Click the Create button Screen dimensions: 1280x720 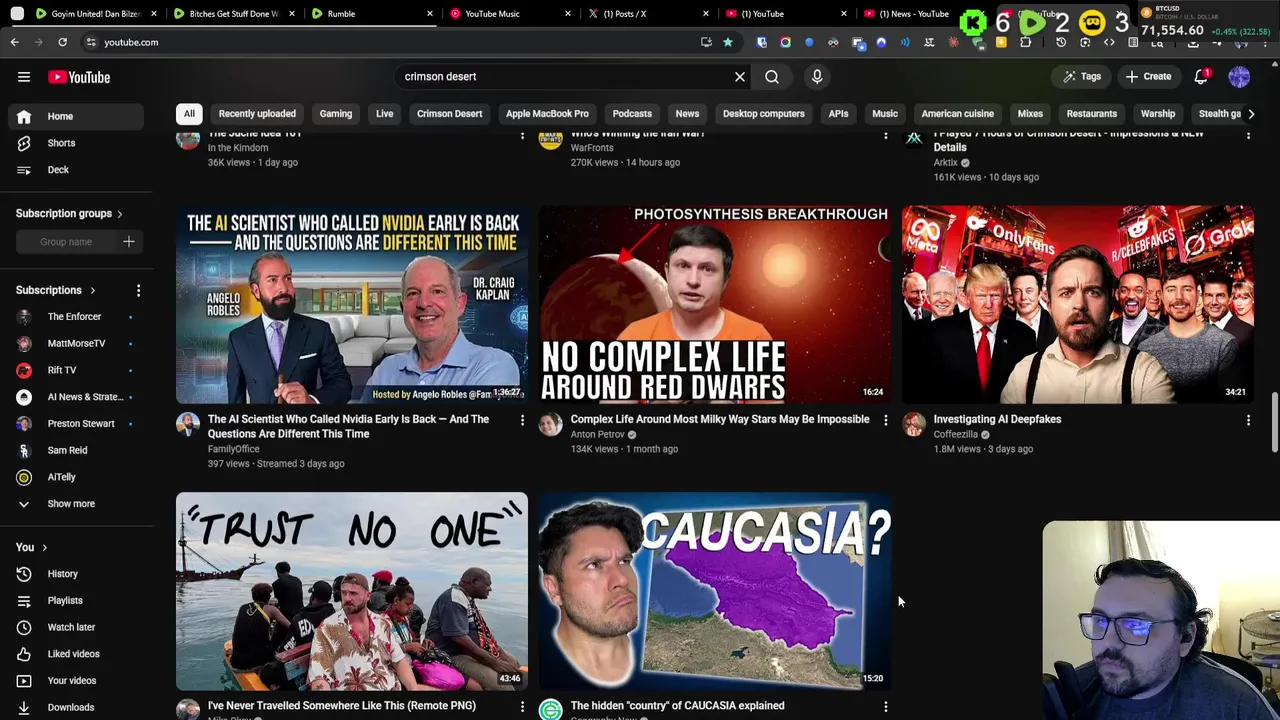point(1148,77)
